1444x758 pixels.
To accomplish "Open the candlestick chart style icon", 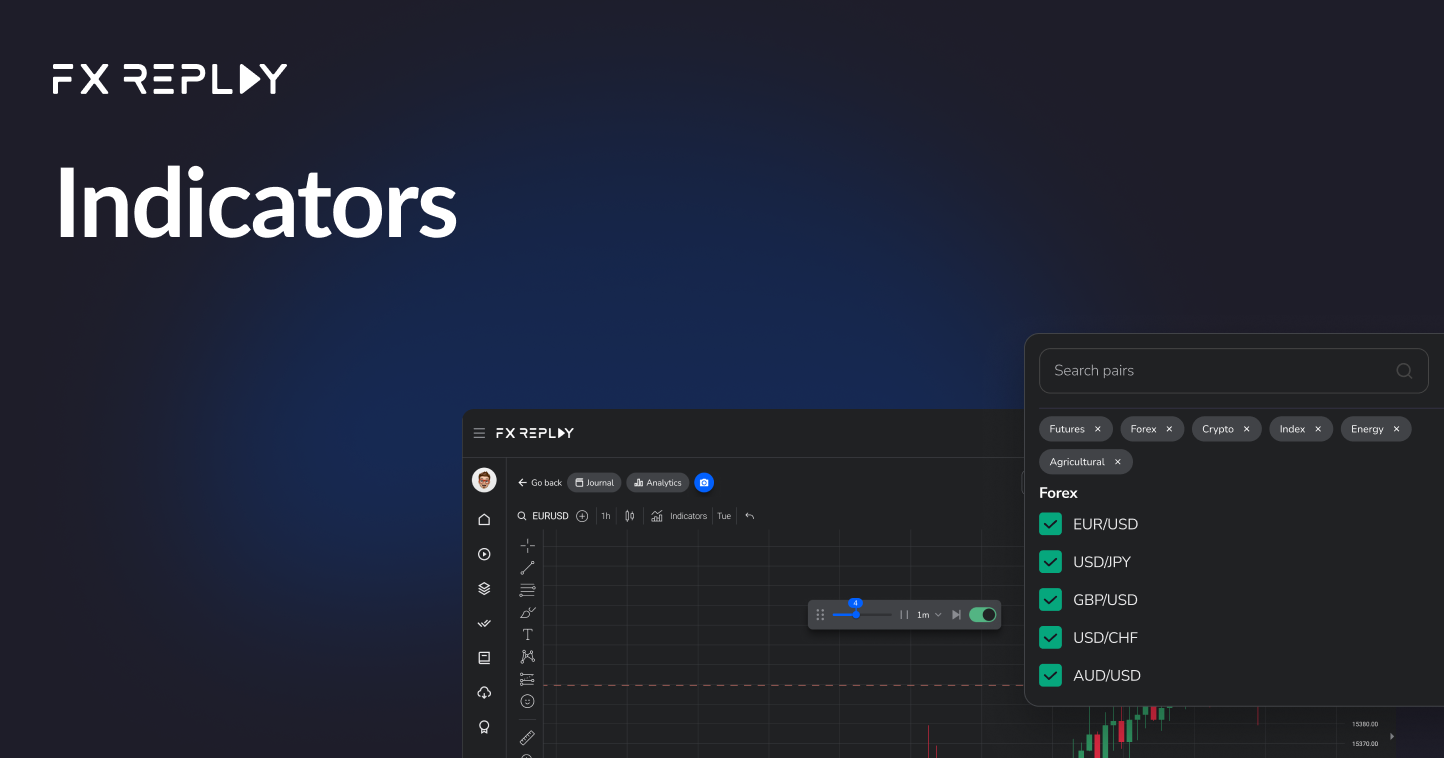I will [629, 515].
